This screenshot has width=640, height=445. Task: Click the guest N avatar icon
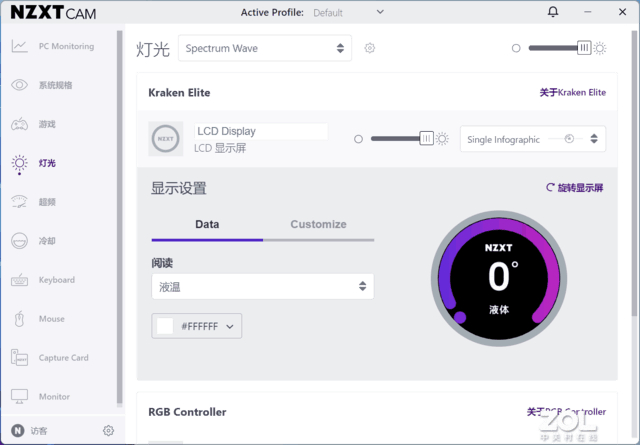click(17, 430)
